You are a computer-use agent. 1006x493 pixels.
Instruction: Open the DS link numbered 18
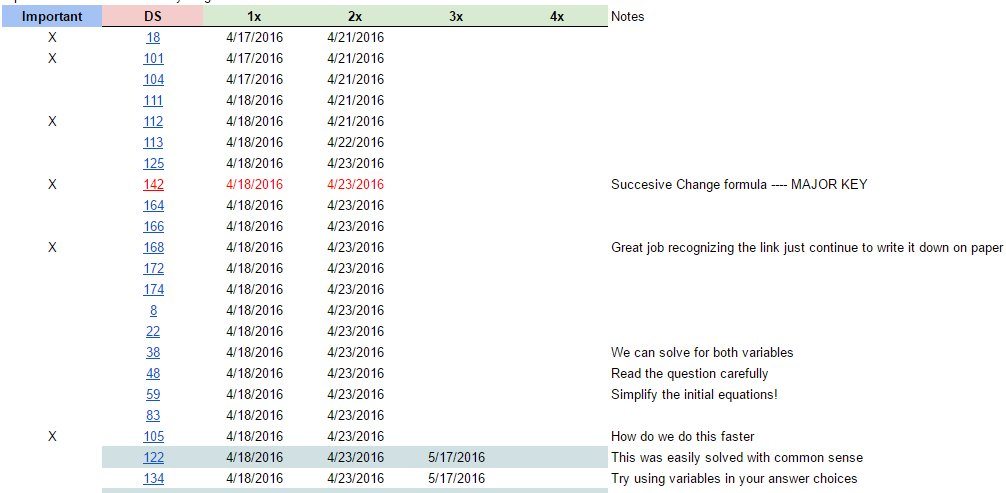(153, 37)
